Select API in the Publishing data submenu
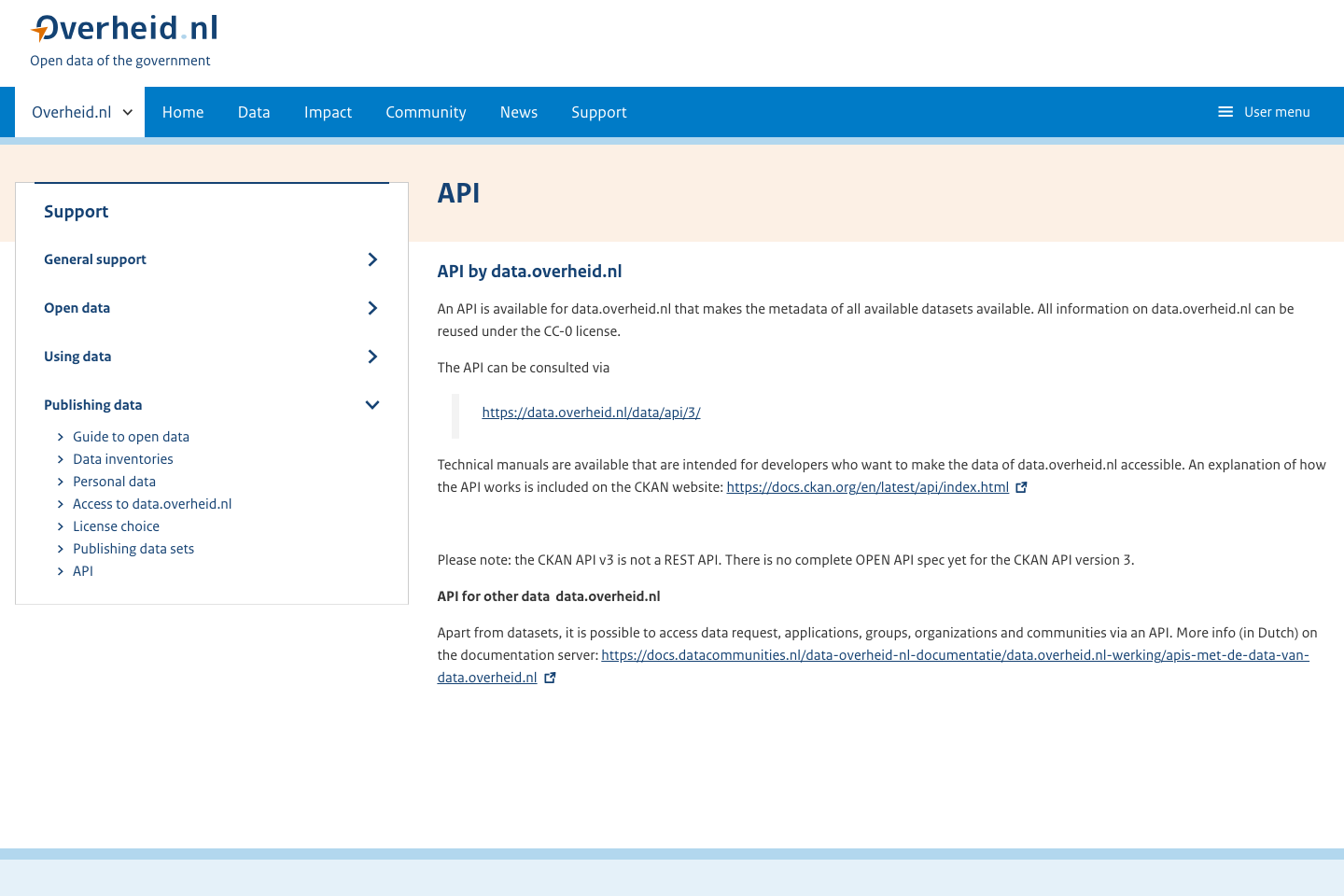Viewport: 1344px width, 896px height. pos(83,571)
